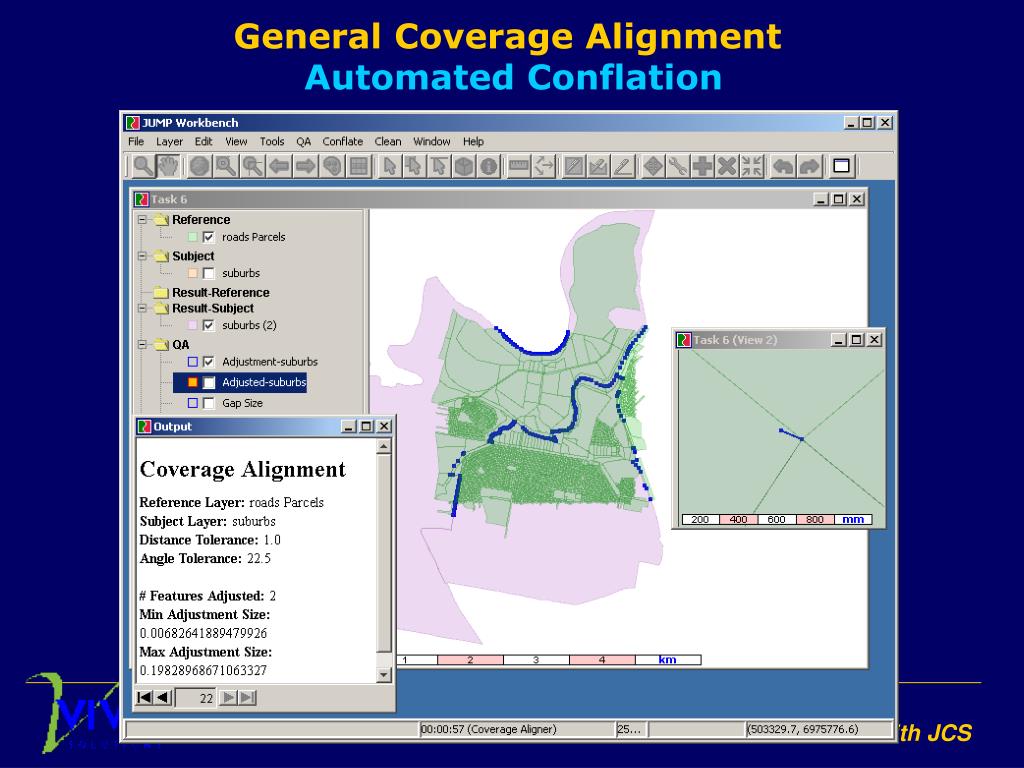
Task: Select the Zoom magnifier tool
Action: [142, 166]
